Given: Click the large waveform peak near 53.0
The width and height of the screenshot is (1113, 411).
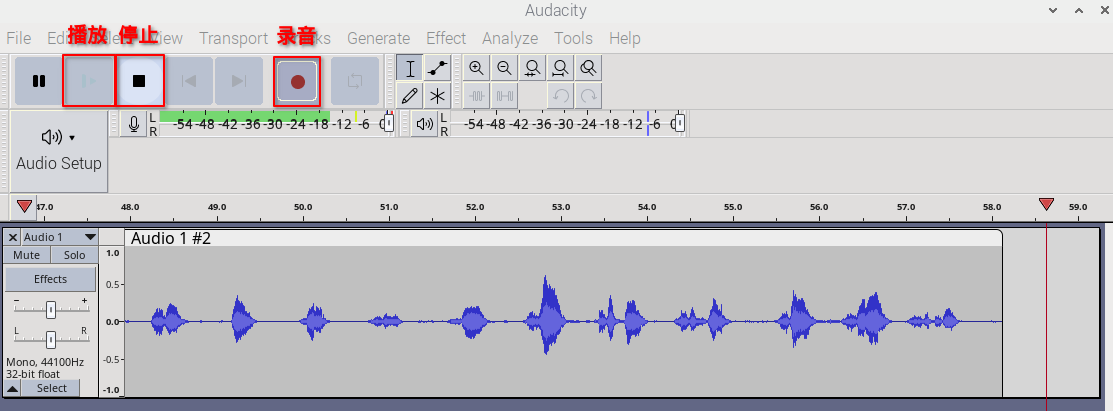Looking at the screenshot, I should 547,314.
